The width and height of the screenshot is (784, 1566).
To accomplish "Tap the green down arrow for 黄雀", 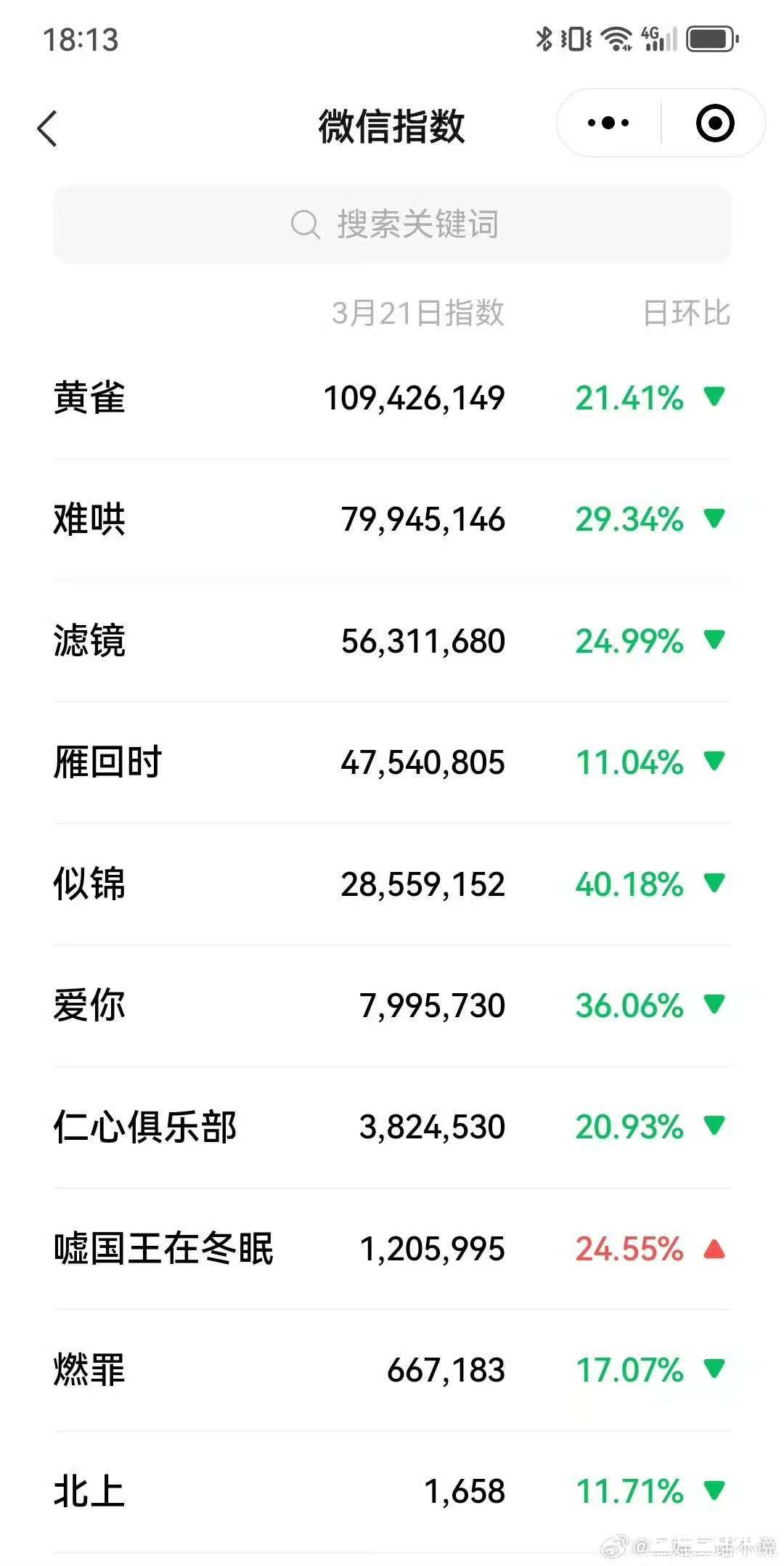I will (x=714, y=396).
